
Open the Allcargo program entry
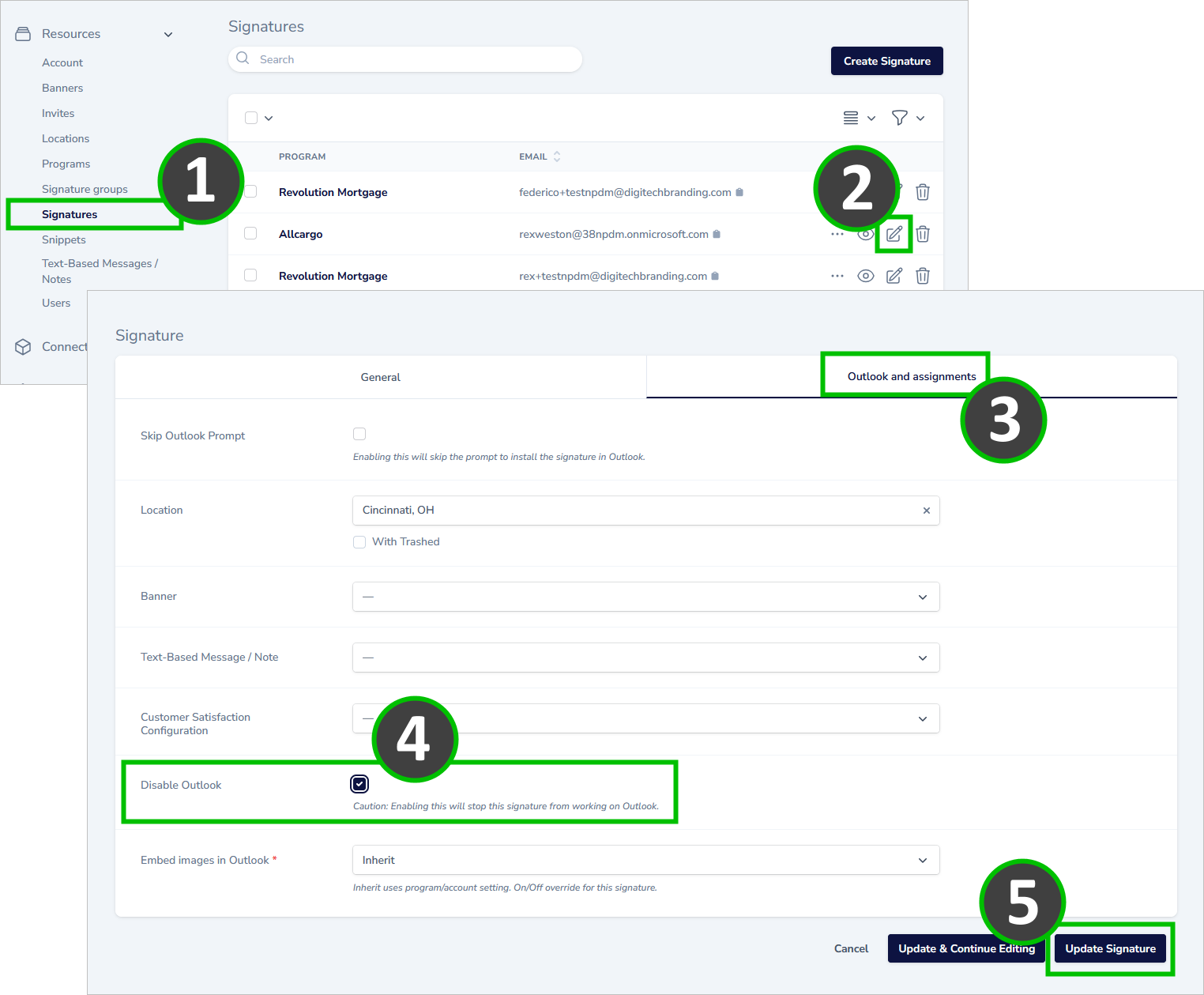point(300,234)
